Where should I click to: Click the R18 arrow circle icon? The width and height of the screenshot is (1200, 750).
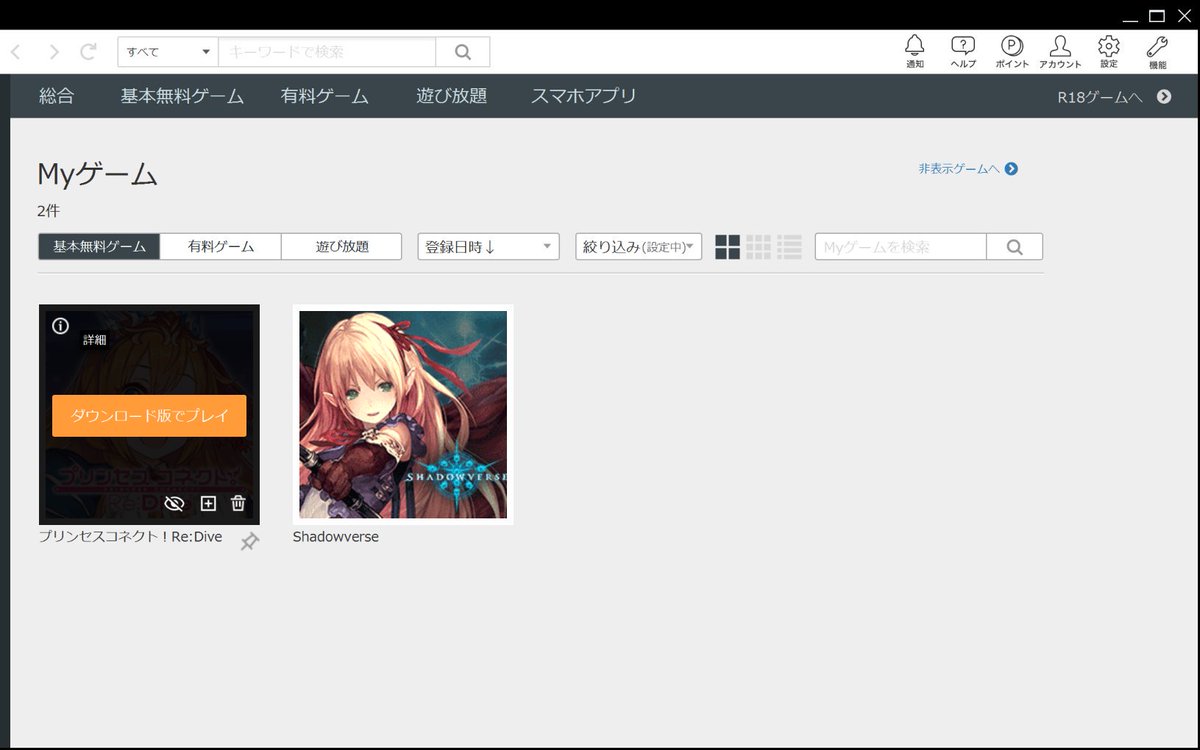pyautogui.click(x=1164, y=97)
